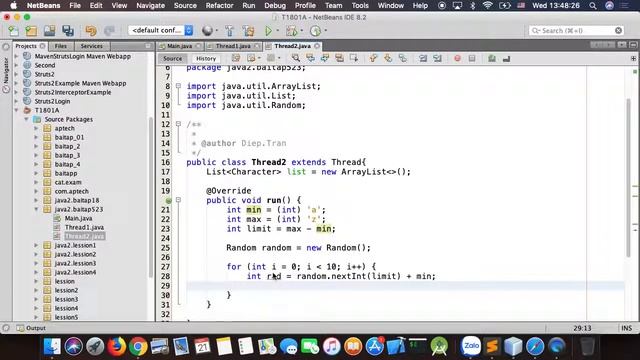The width and height of the screenshot is (640, 360).
Task: Collapse the Source Packages node
Action: pyautogui.click(x=27, y=119)
